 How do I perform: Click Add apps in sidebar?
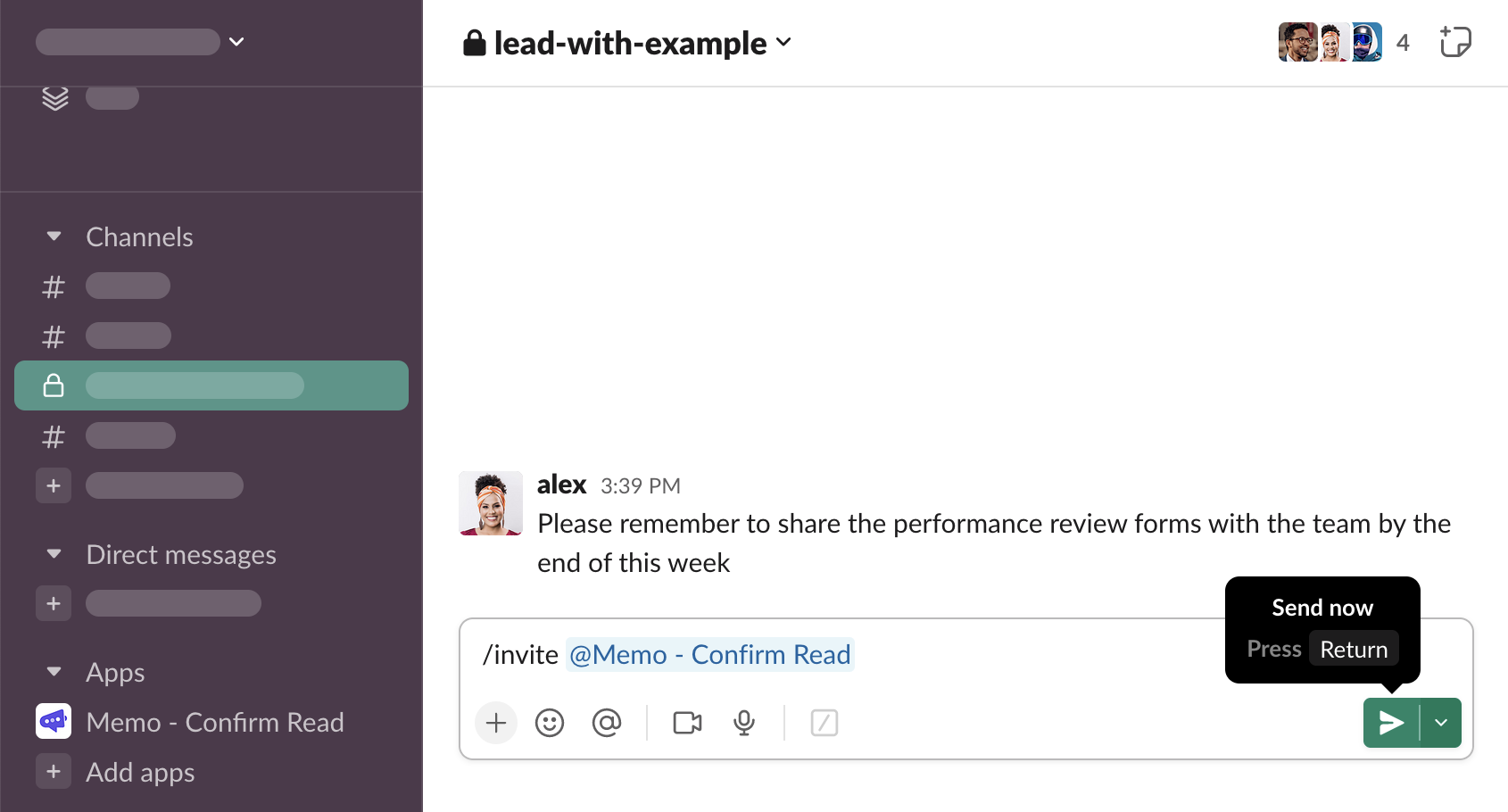click(x=140, y=772)
